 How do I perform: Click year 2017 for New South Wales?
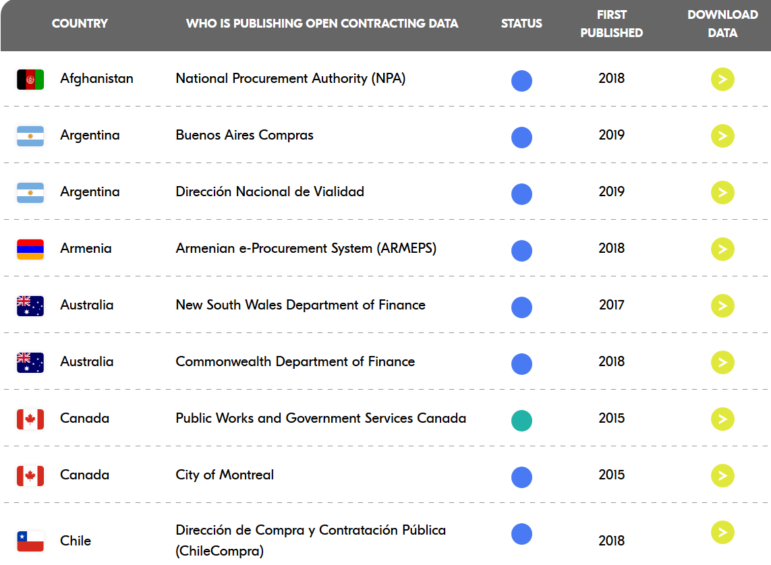611,305
